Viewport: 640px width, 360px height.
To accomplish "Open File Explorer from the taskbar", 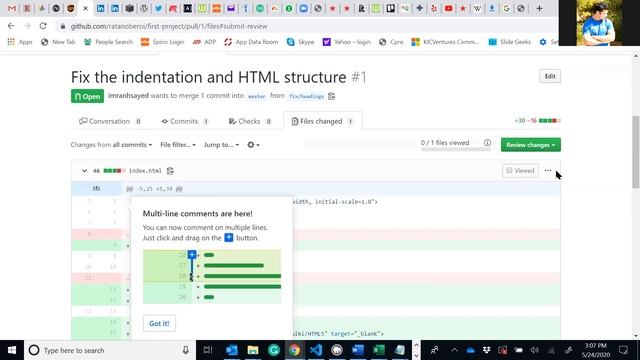I will (x=253, y=350).
